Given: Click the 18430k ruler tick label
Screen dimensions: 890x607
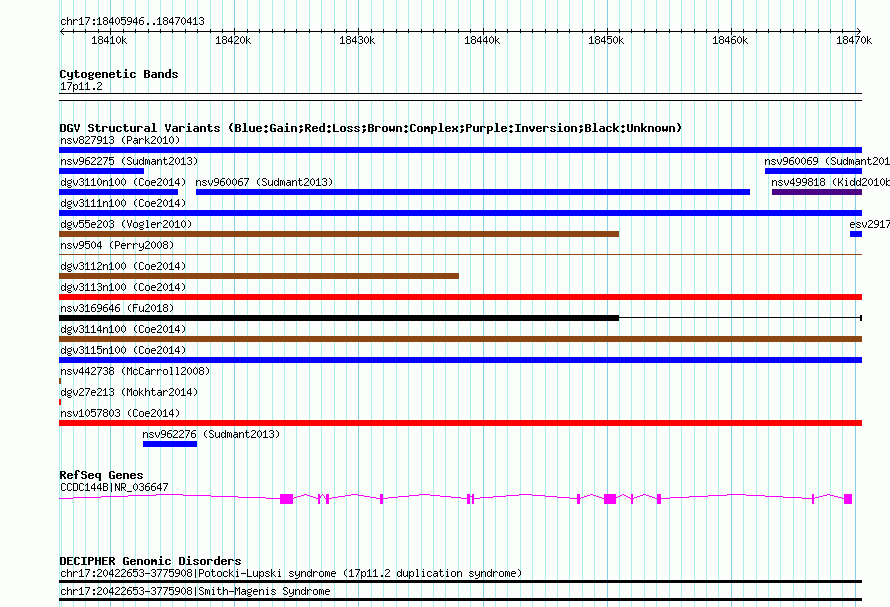Looking at the screenshot, I should point(357,40).
